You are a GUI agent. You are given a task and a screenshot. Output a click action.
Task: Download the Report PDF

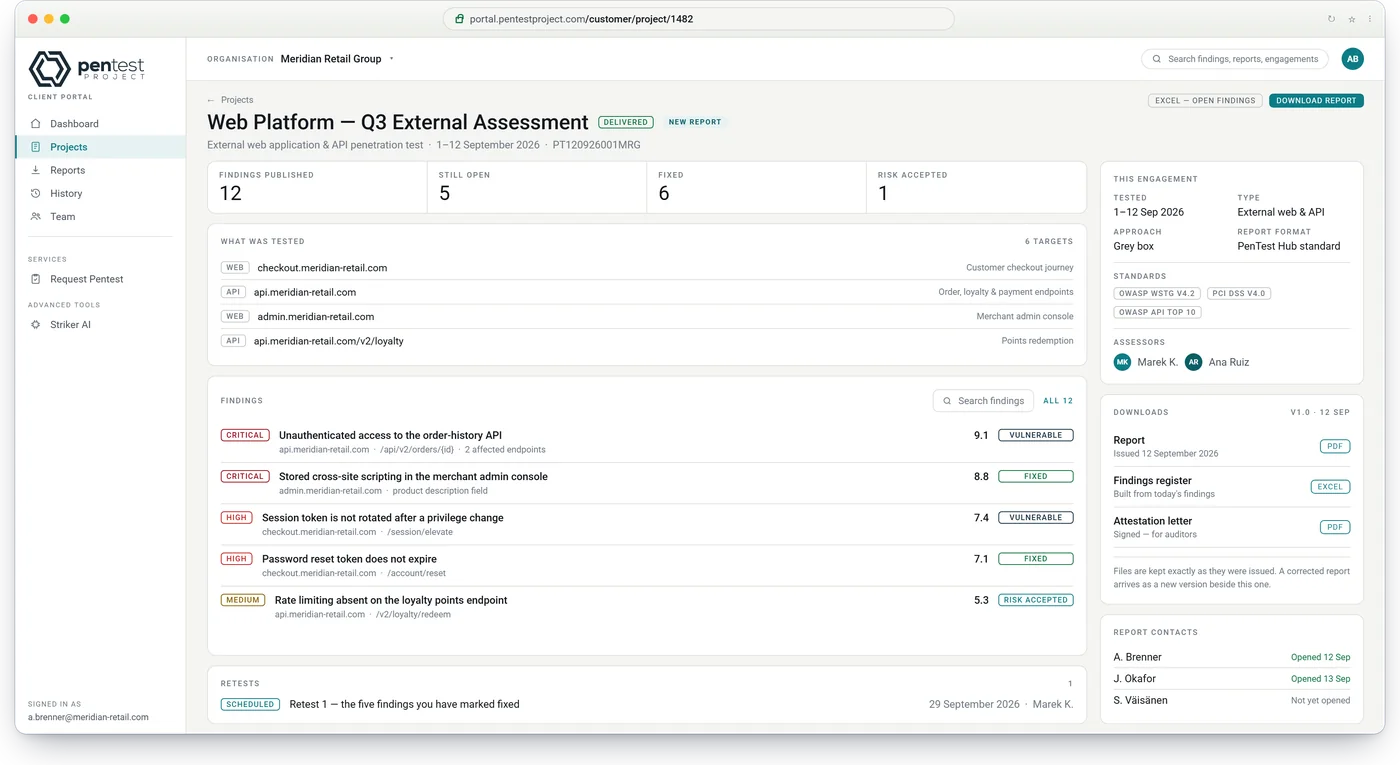coord(1335,446)
